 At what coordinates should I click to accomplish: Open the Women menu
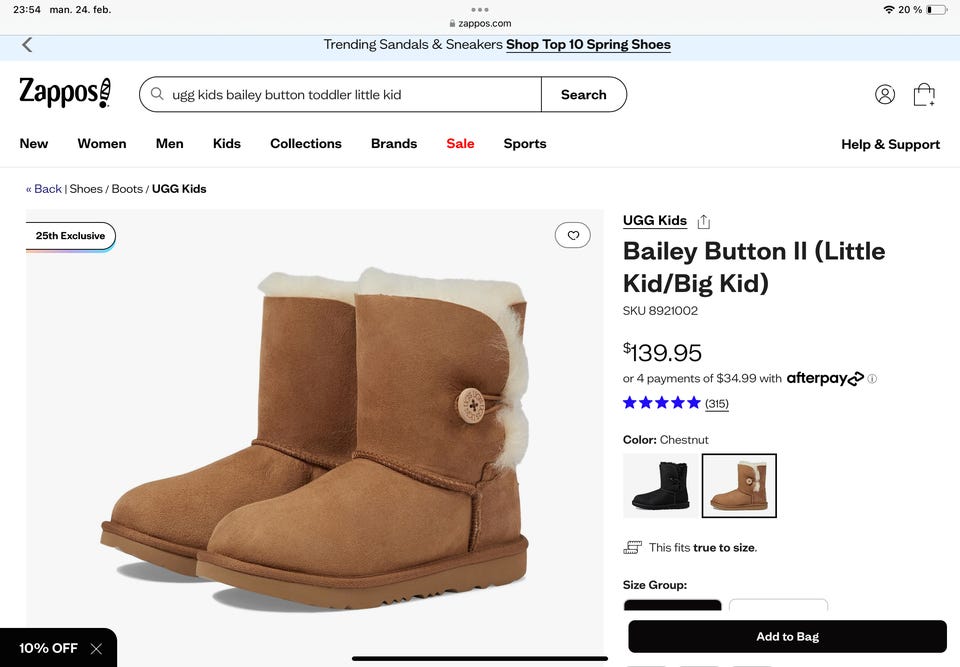tap(102, 143)
